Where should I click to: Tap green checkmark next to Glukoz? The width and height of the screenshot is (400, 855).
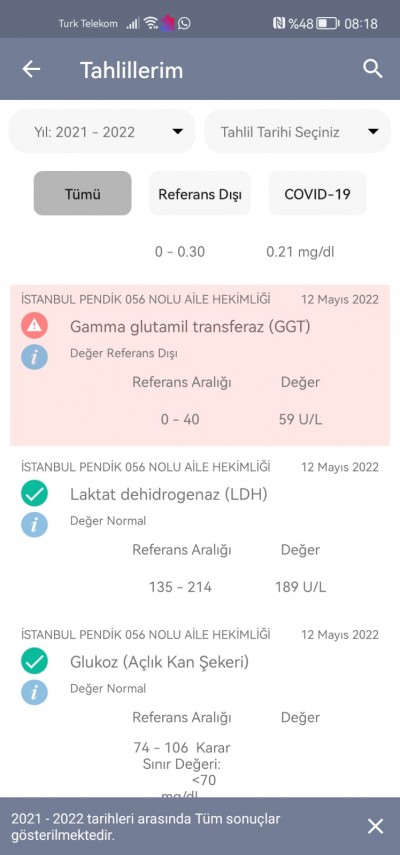pos(34,661)
